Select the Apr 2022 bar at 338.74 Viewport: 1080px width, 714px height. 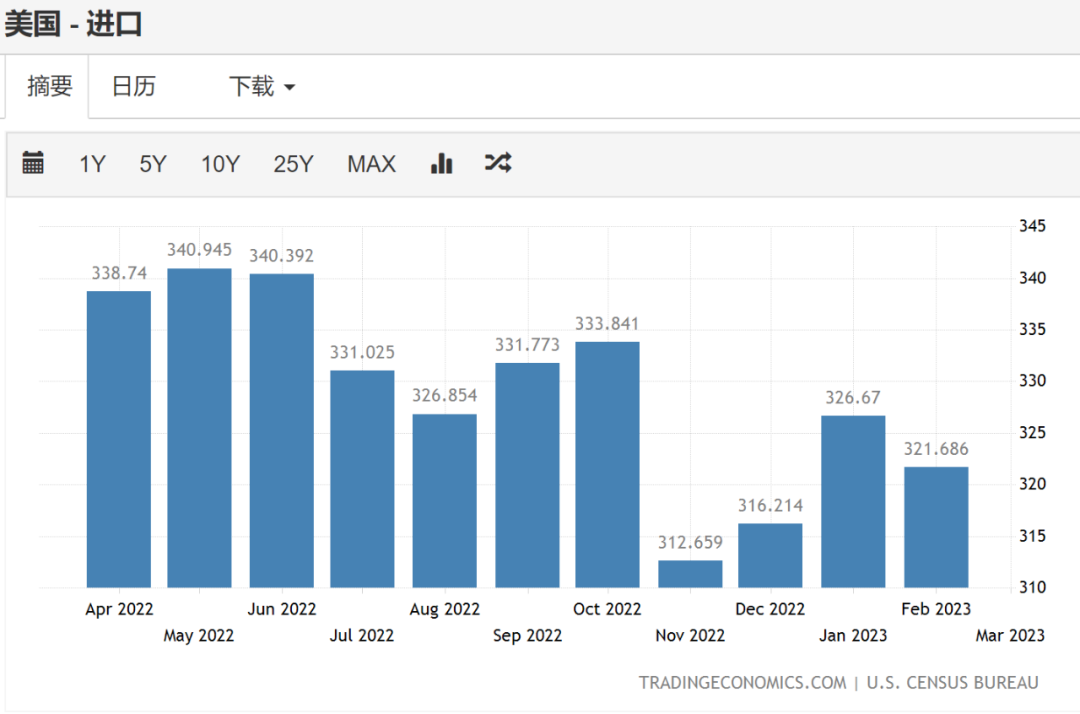[119, 439]
